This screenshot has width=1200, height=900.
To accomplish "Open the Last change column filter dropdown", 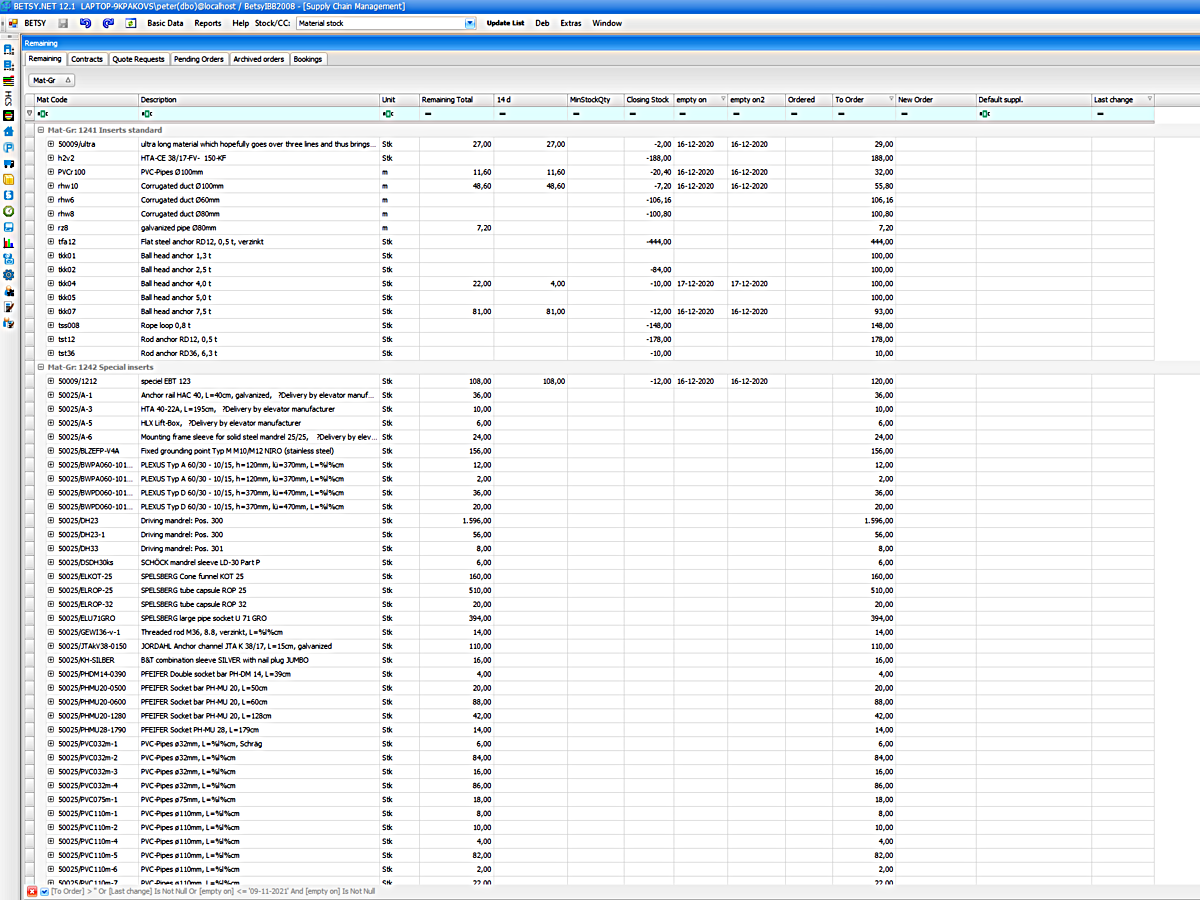I will [1150, 99].
